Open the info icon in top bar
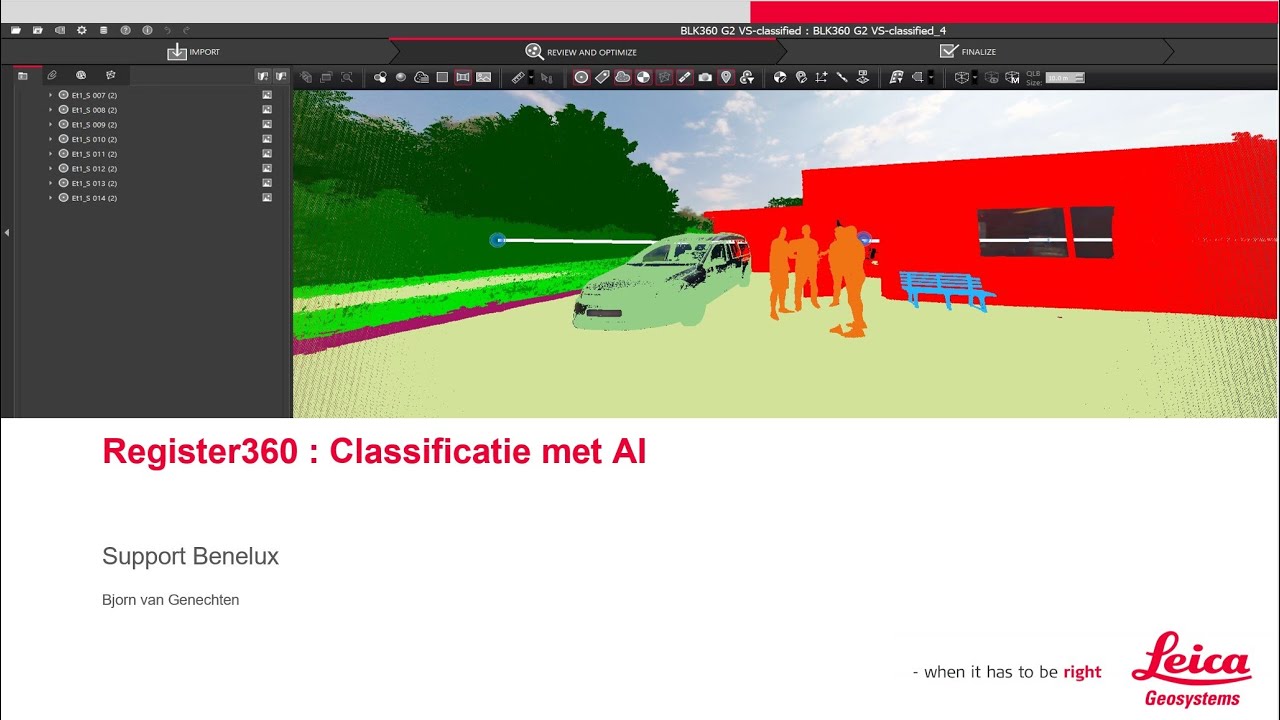Image resolution: width=1280 pixels, height=720 pixels. click(x=147, y=30)
